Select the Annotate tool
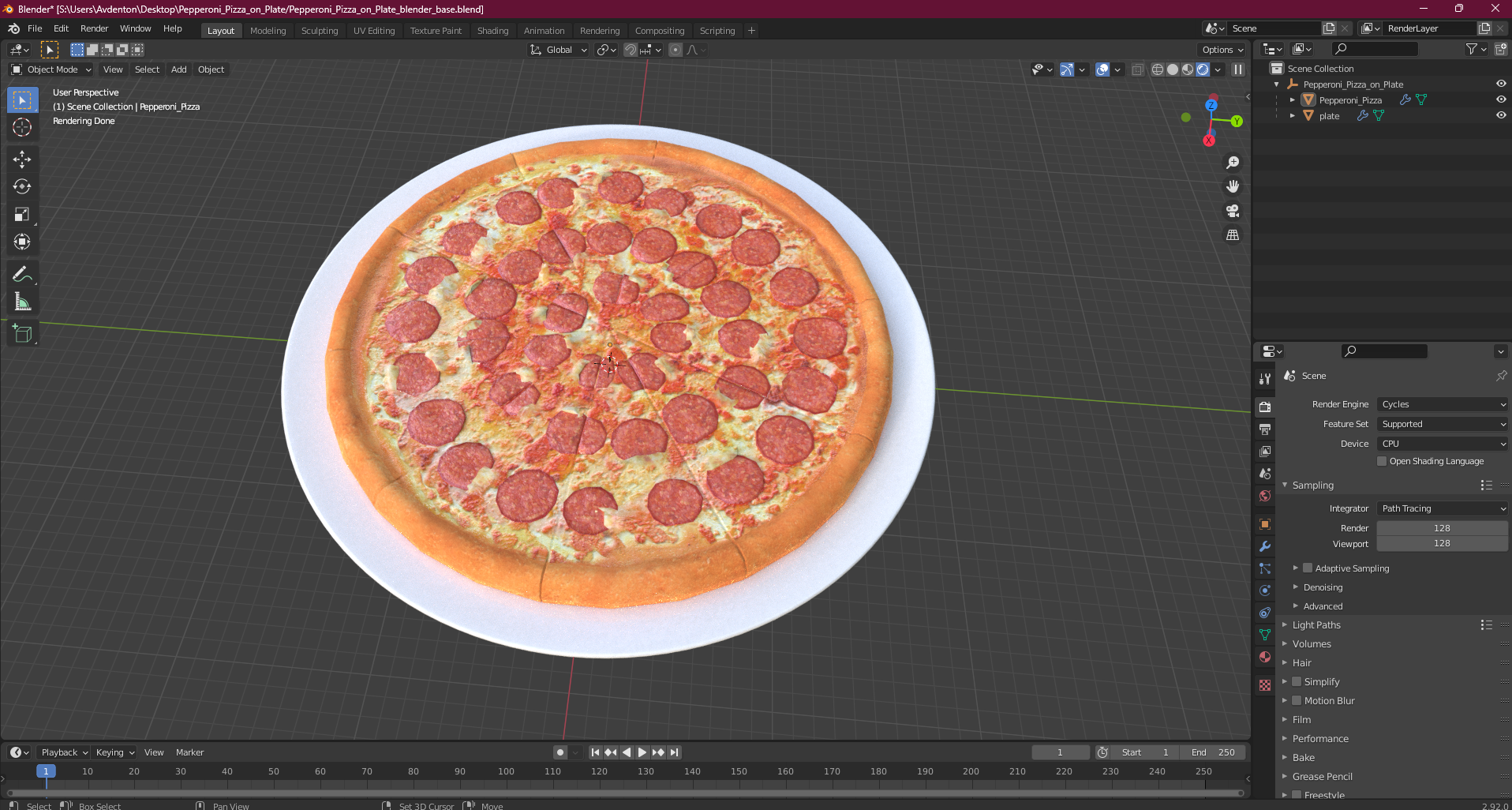 (x=22, y=274)
